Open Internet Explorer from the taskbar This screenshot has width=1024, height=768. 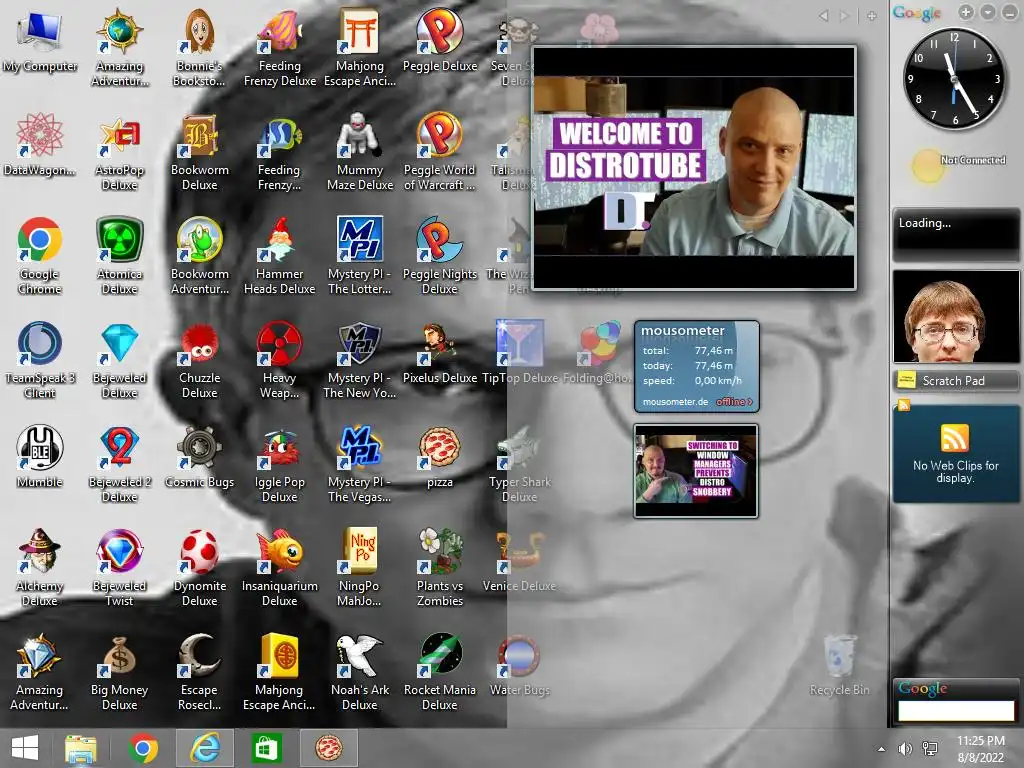(205, 748)
